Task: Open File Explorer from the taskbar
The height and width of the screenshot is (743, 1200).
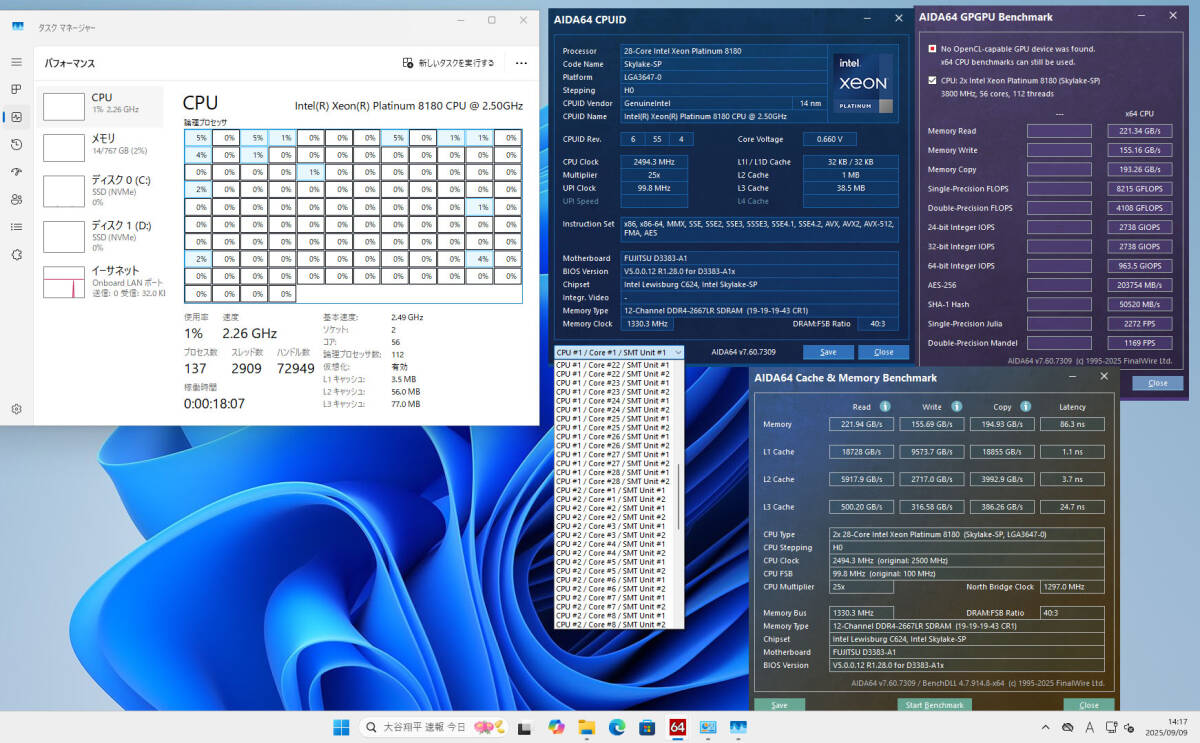Action: [x=587, y=727]
